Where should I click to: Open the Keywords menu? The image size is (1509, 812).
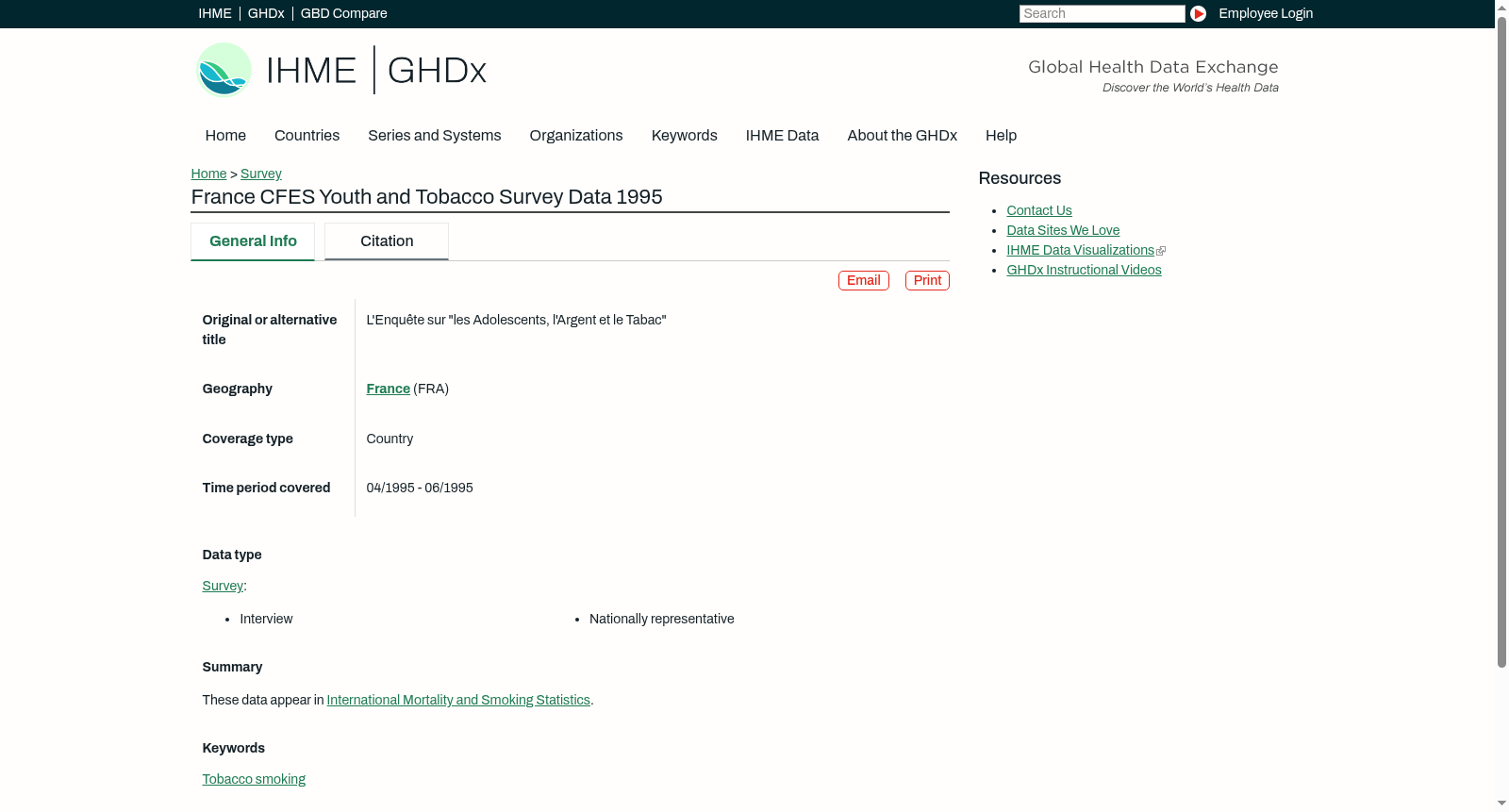click(x=685, y=136)
